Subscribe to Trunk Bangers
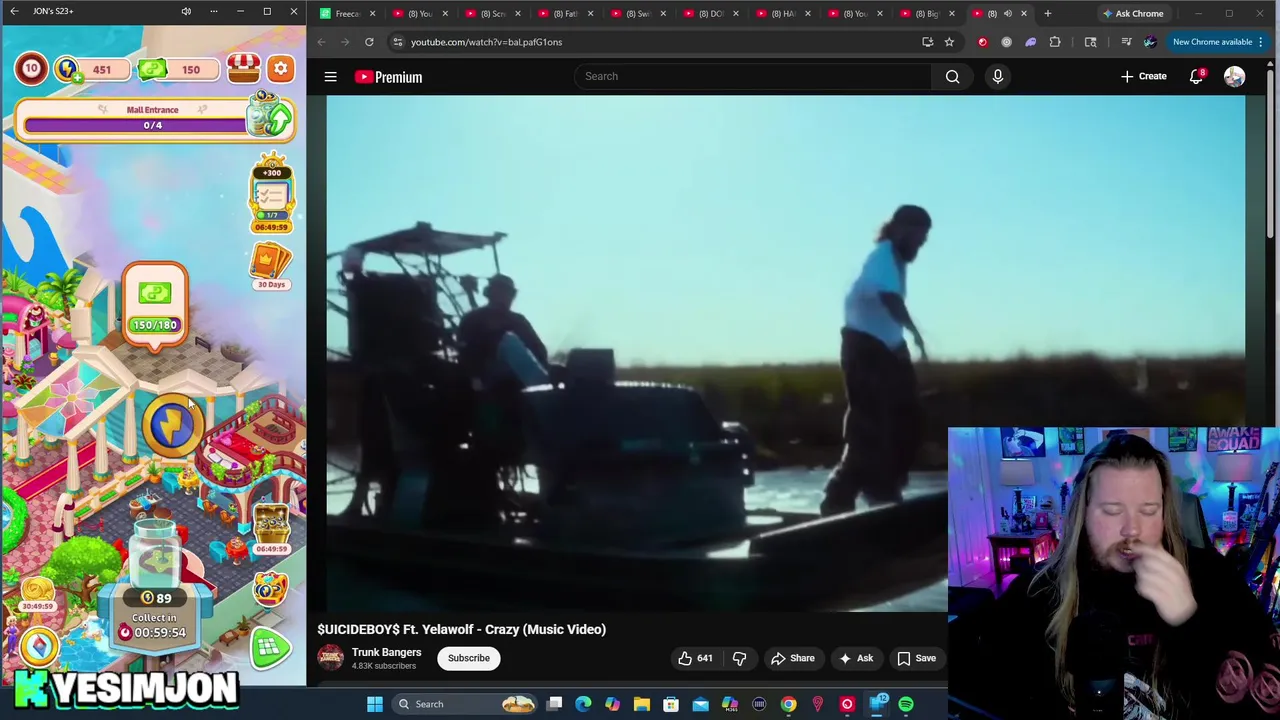Screen dimensions: 1280x720 tap(468, 658)
